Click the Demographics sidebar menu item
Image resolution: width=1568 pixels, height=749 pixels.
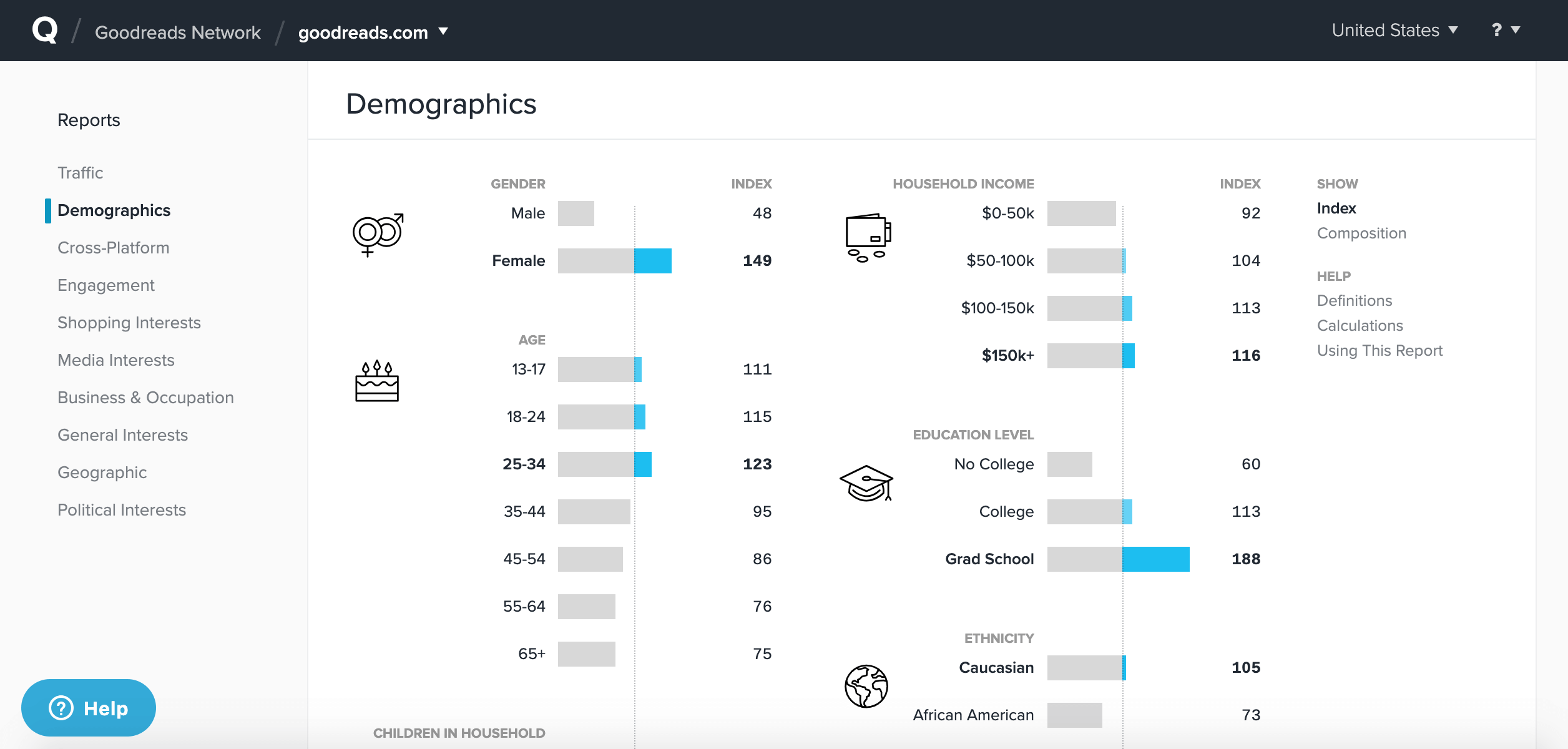pyautogui.click(x=113, y=210)
